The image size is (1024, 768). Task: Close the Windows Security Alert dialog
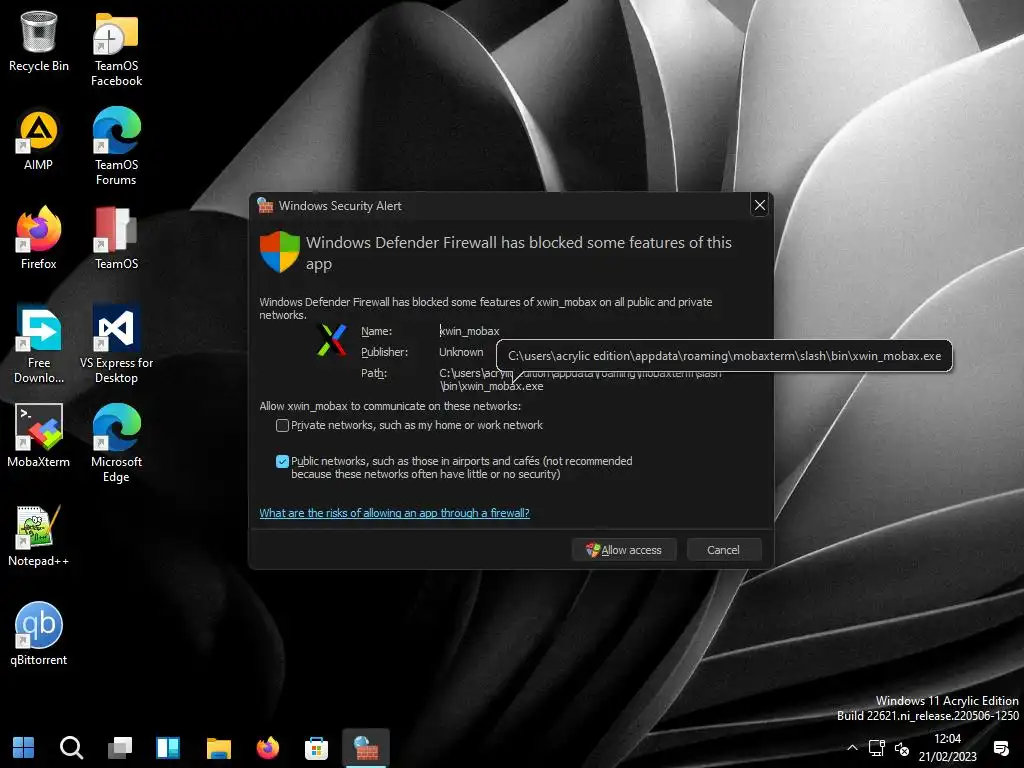[x=760, y=206]
